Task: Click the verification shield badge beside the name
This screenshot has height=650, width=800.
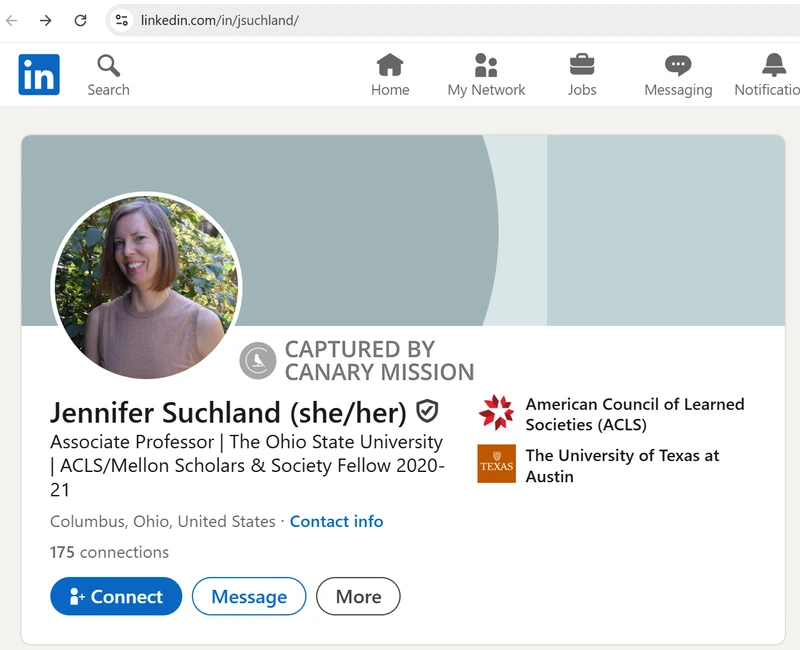Action: [427, 411]
